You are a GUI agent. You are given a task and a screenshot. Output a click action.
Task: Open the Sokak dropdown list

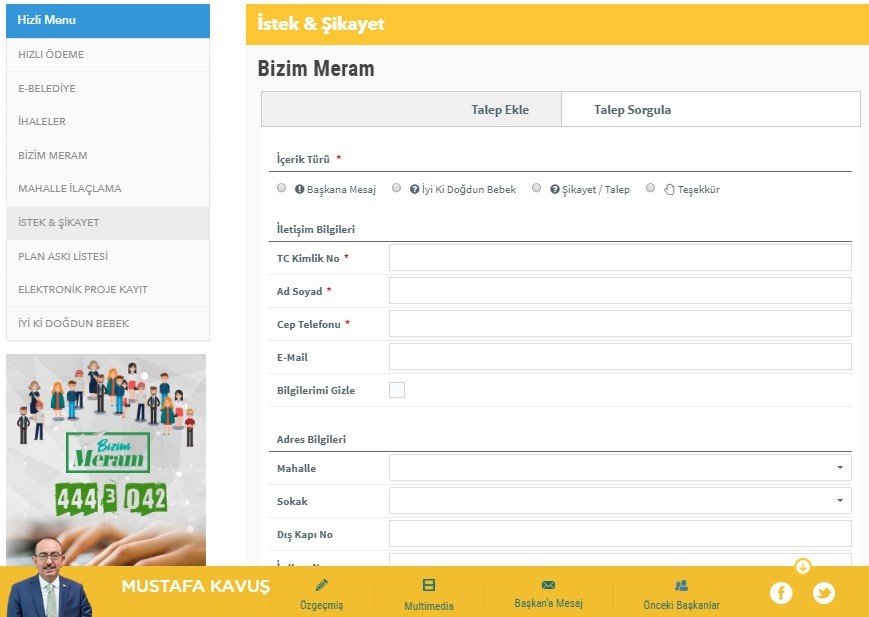click(x=620, y=500)
